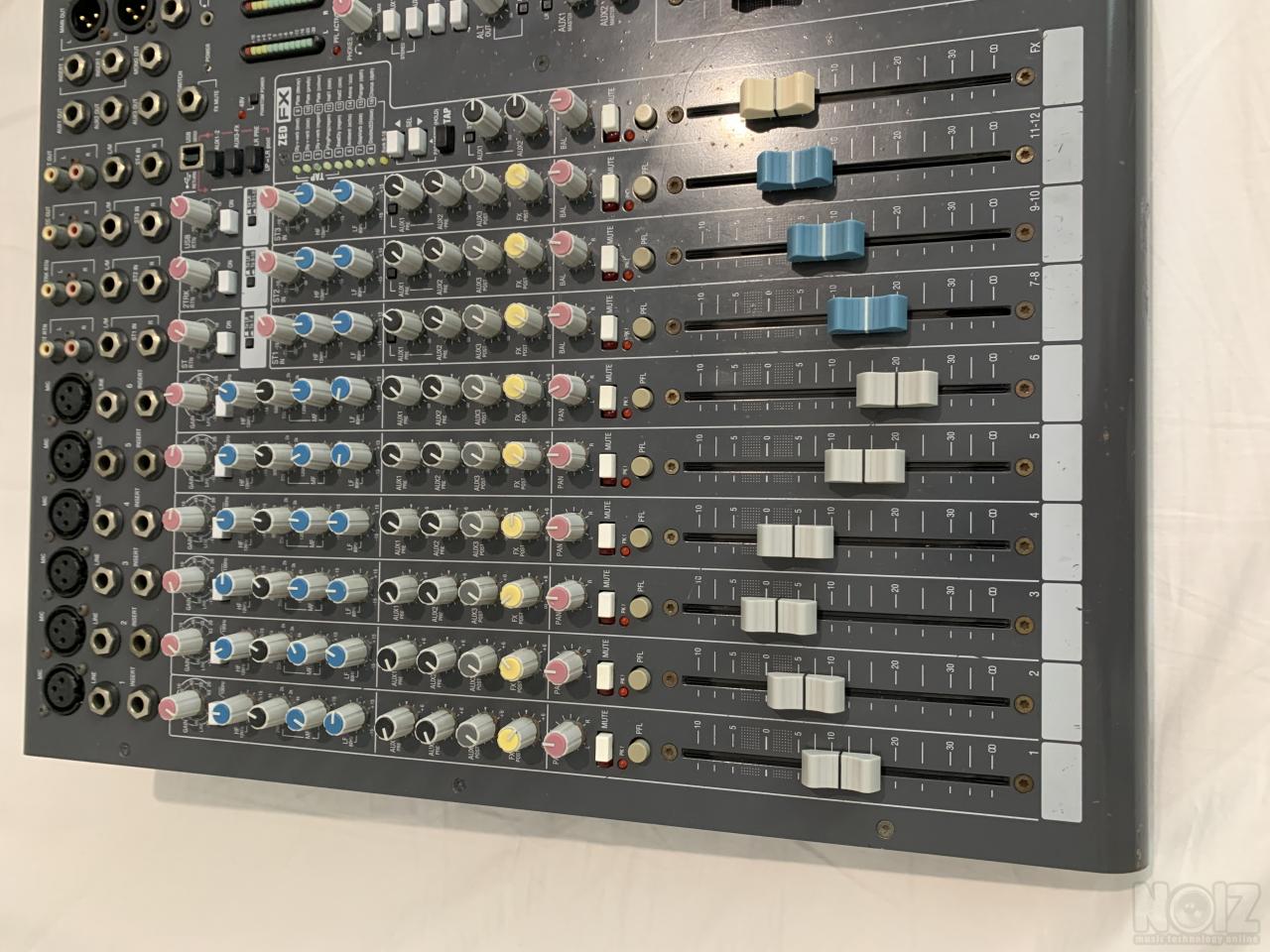The height and width of the screenshot is (952, 1270).
Task: Click the ZED FX logo
Action: [x=285, y=115]
